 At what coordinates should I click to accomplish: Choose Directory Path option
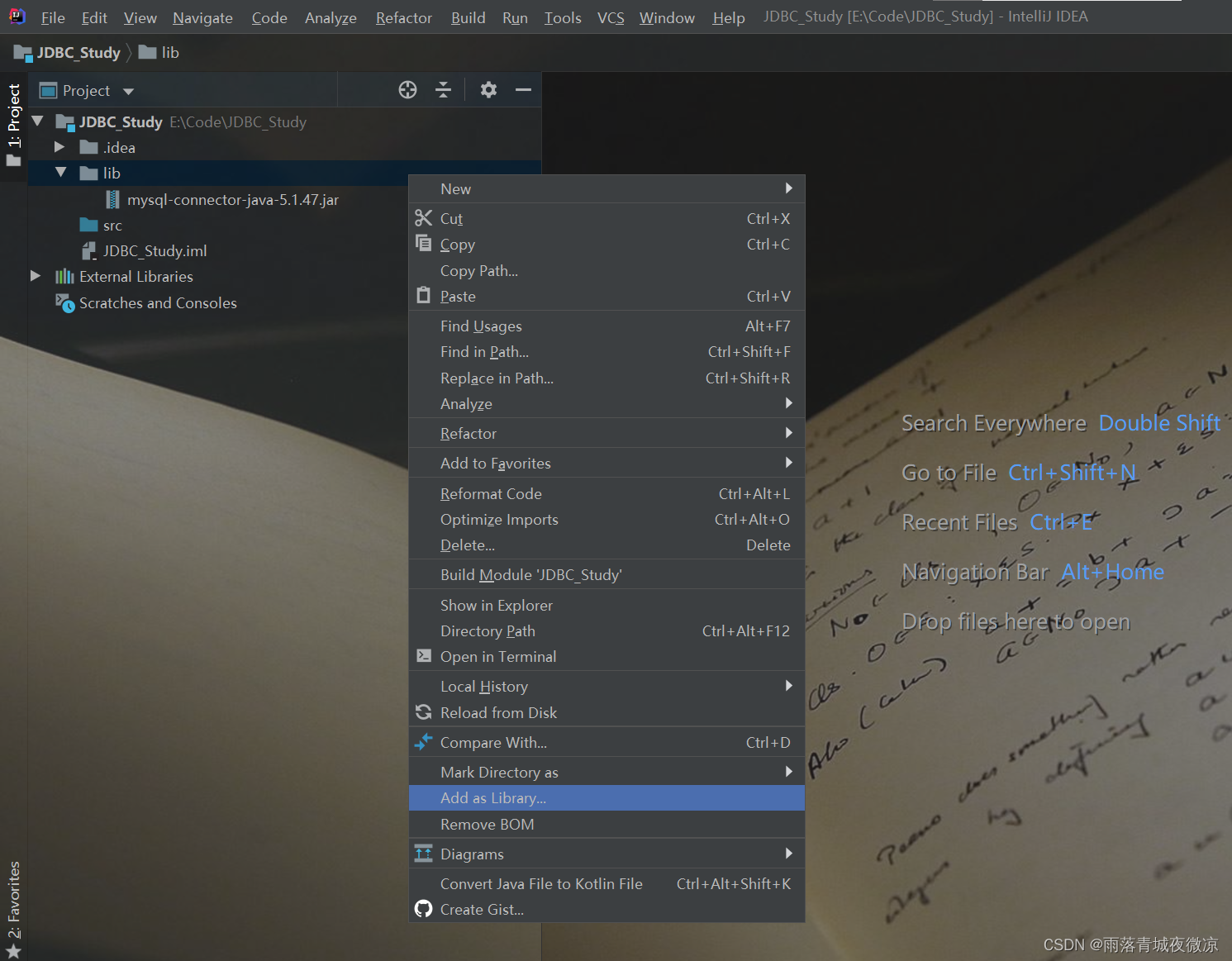click(606, 630)
